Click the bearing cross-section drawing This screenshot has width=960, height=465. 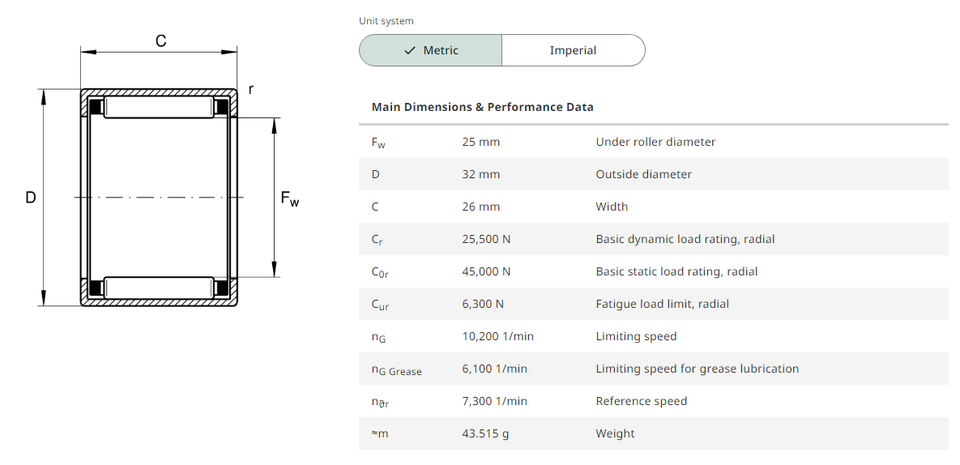[x=160, y=197]
